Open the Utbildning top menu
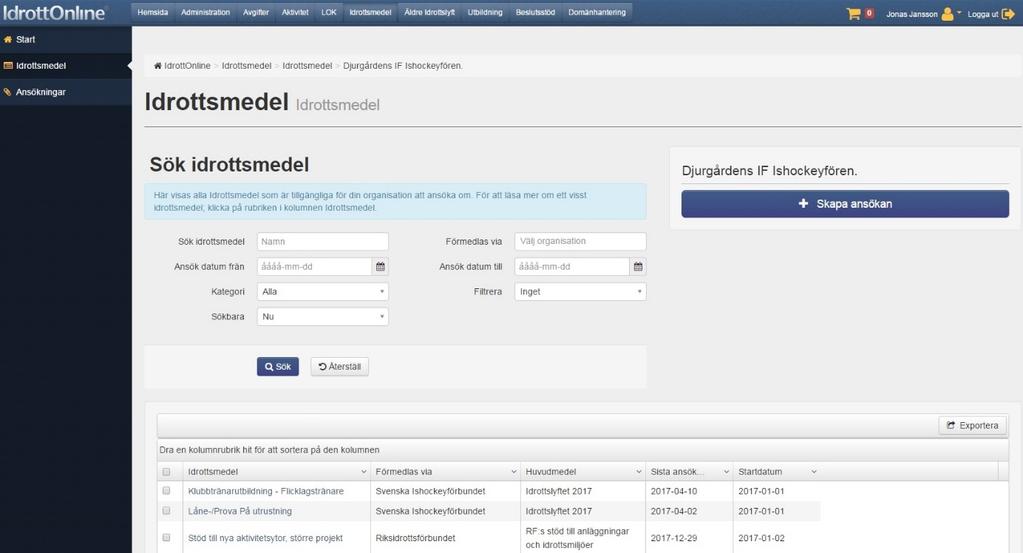Viewport: 1023px width, 553px height. click(485, 12)
